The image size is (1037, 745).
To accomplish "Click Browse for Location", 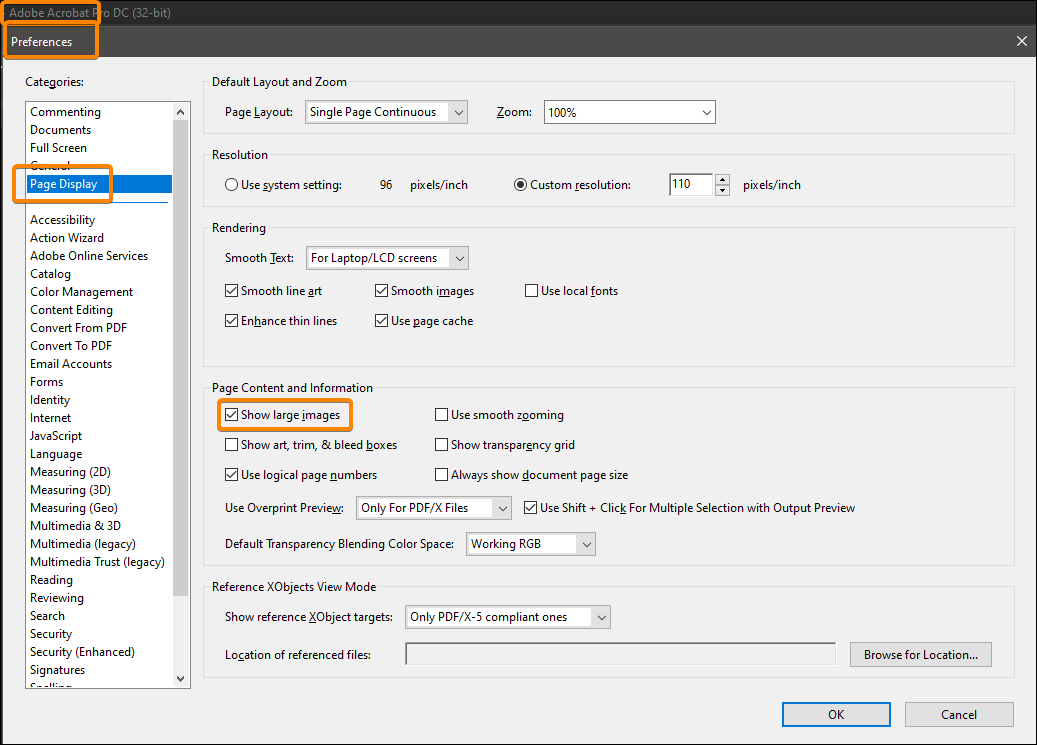I will (x=920, y=654).
